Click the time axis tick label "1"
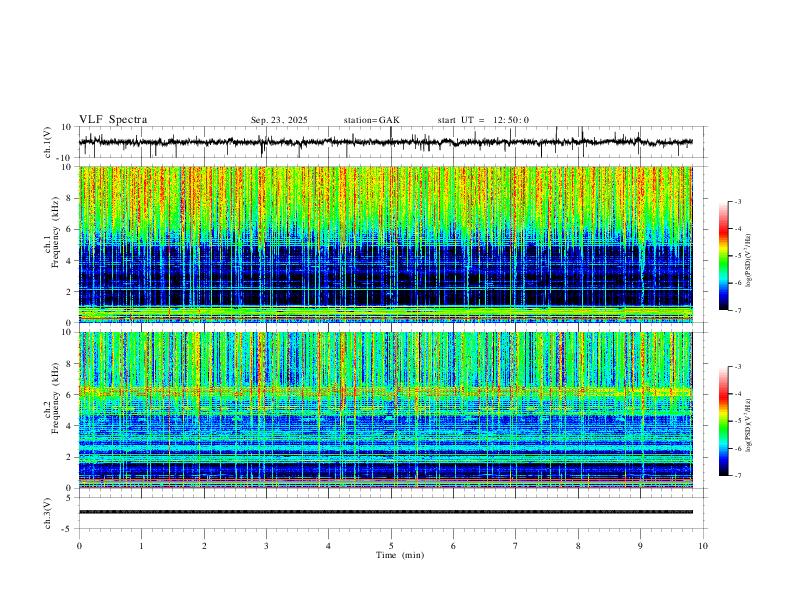The width and height of the screenshot is (792, 612). (141, 546)
